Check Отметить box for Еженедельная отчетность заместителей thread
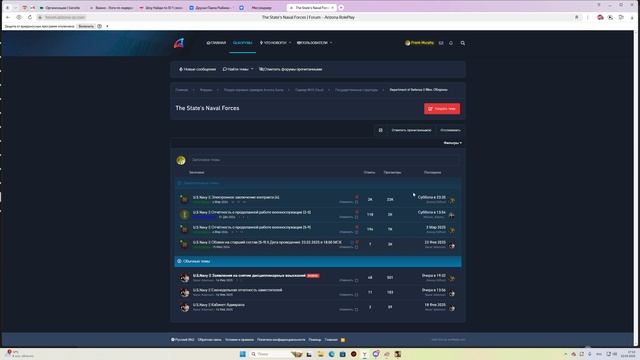 point(356,295)
